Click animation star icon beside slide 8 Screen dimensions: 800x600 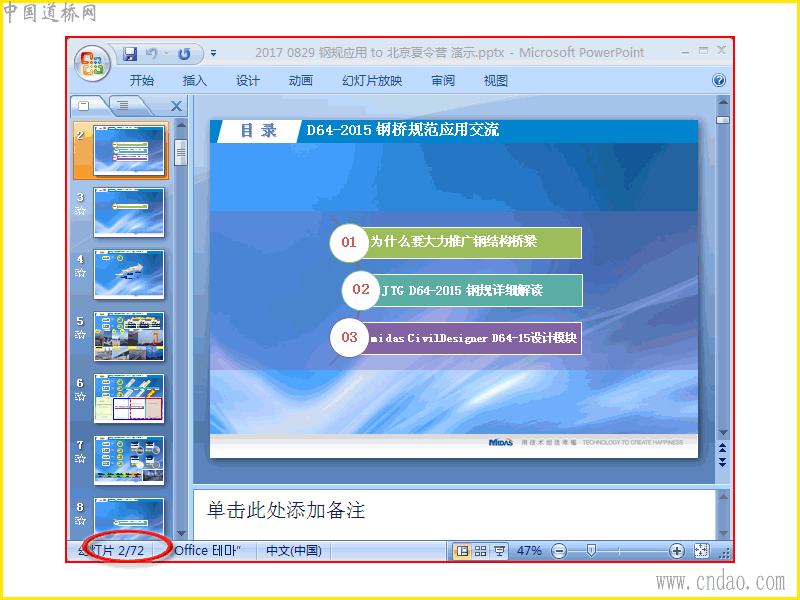81,521
